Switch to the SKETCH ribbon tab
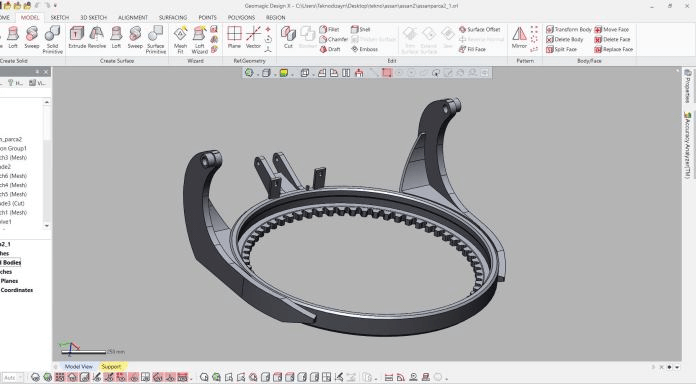696x384 pixels. [x=59, y=17]
